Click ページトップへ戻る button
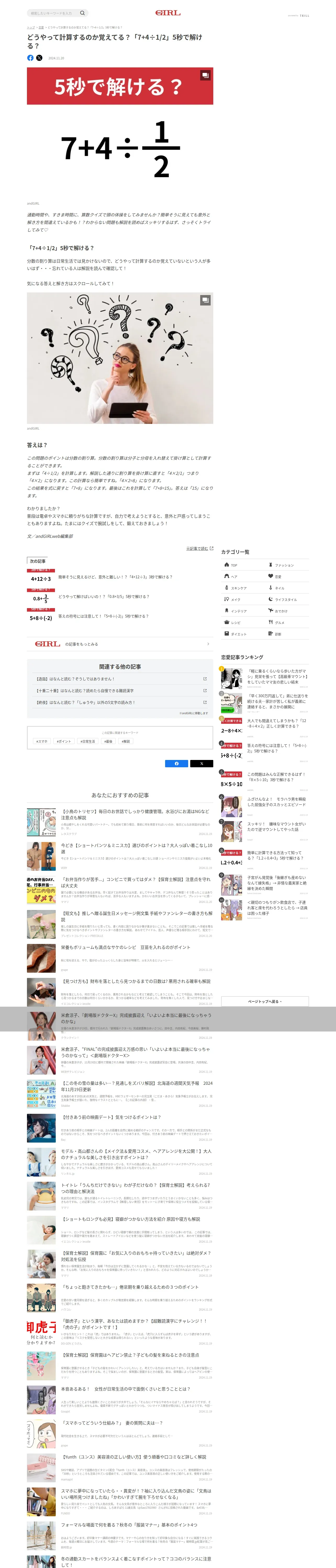The image size is (336, 1568). tap(265, 1001)
